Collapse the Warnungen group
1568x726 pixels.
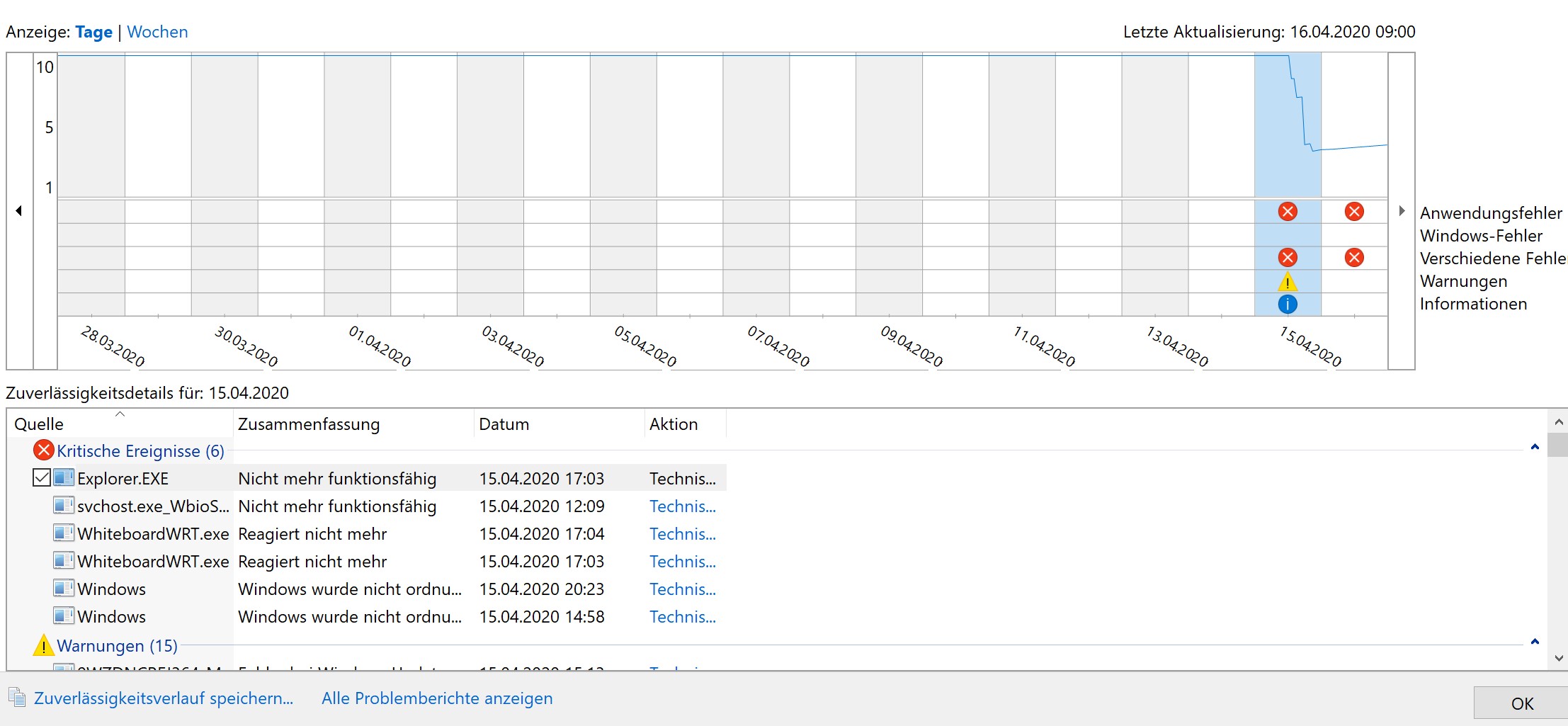tap(1535, 642)
